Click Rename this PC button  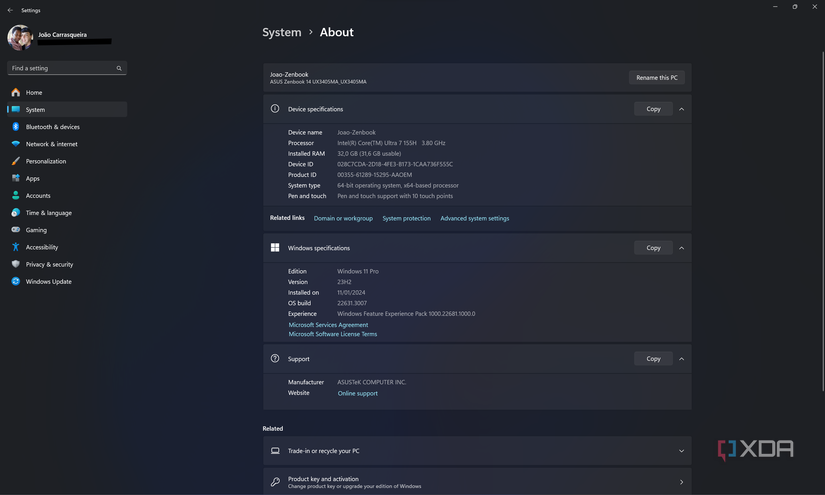[657, 77]
